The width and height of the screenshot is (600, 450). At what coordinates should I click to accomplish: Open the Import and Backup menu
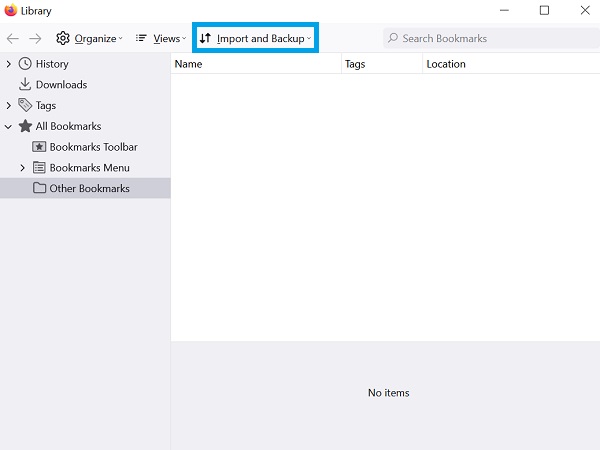pos(255,39)
